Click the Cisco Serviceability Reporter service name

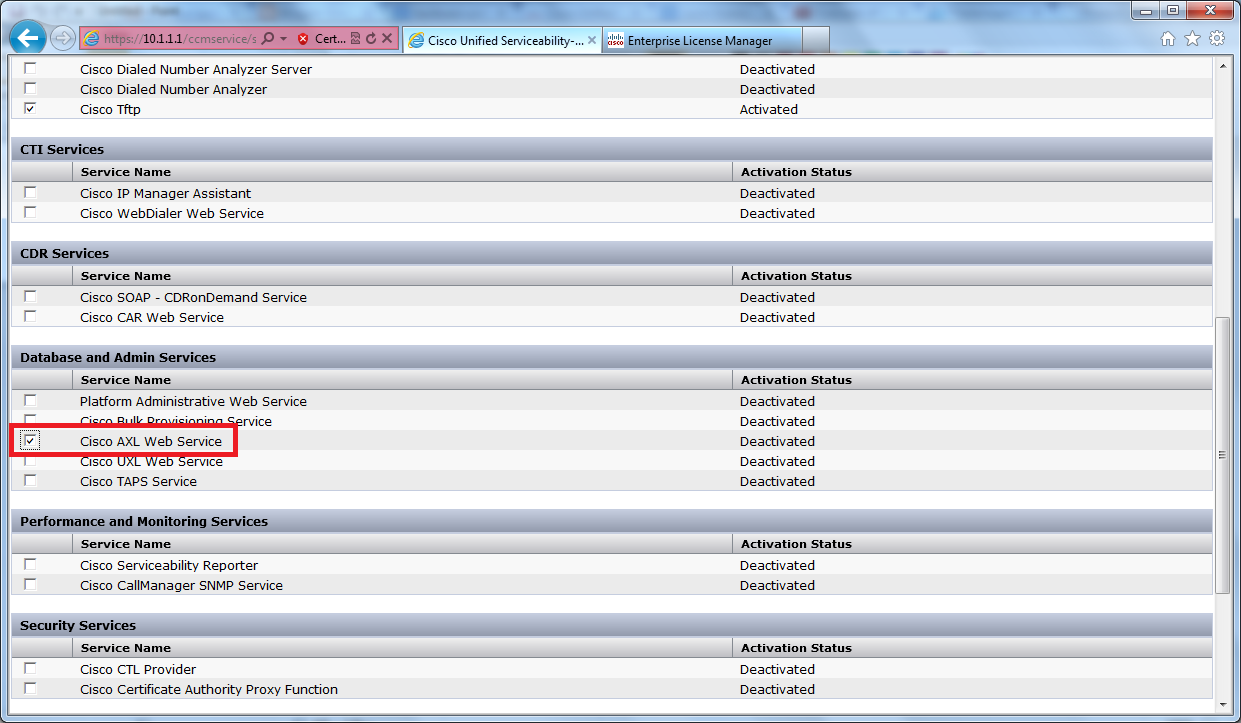click(168, 565)
